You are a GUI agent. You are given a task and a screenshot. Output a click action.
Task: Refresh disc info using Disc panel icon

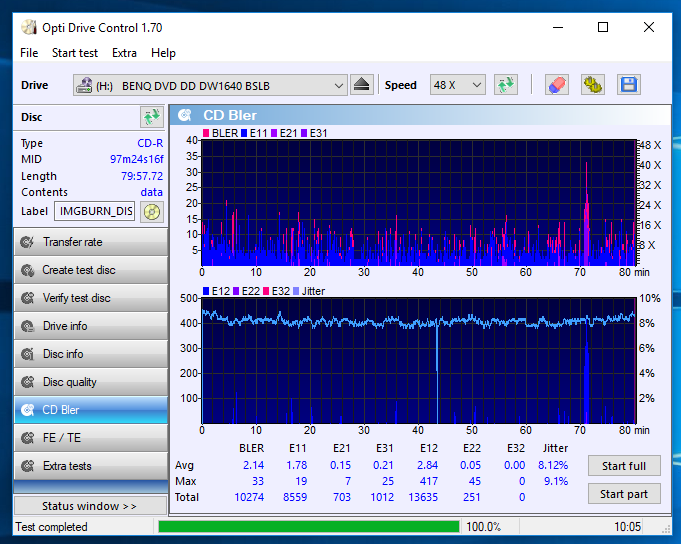(x=152, y=117)
